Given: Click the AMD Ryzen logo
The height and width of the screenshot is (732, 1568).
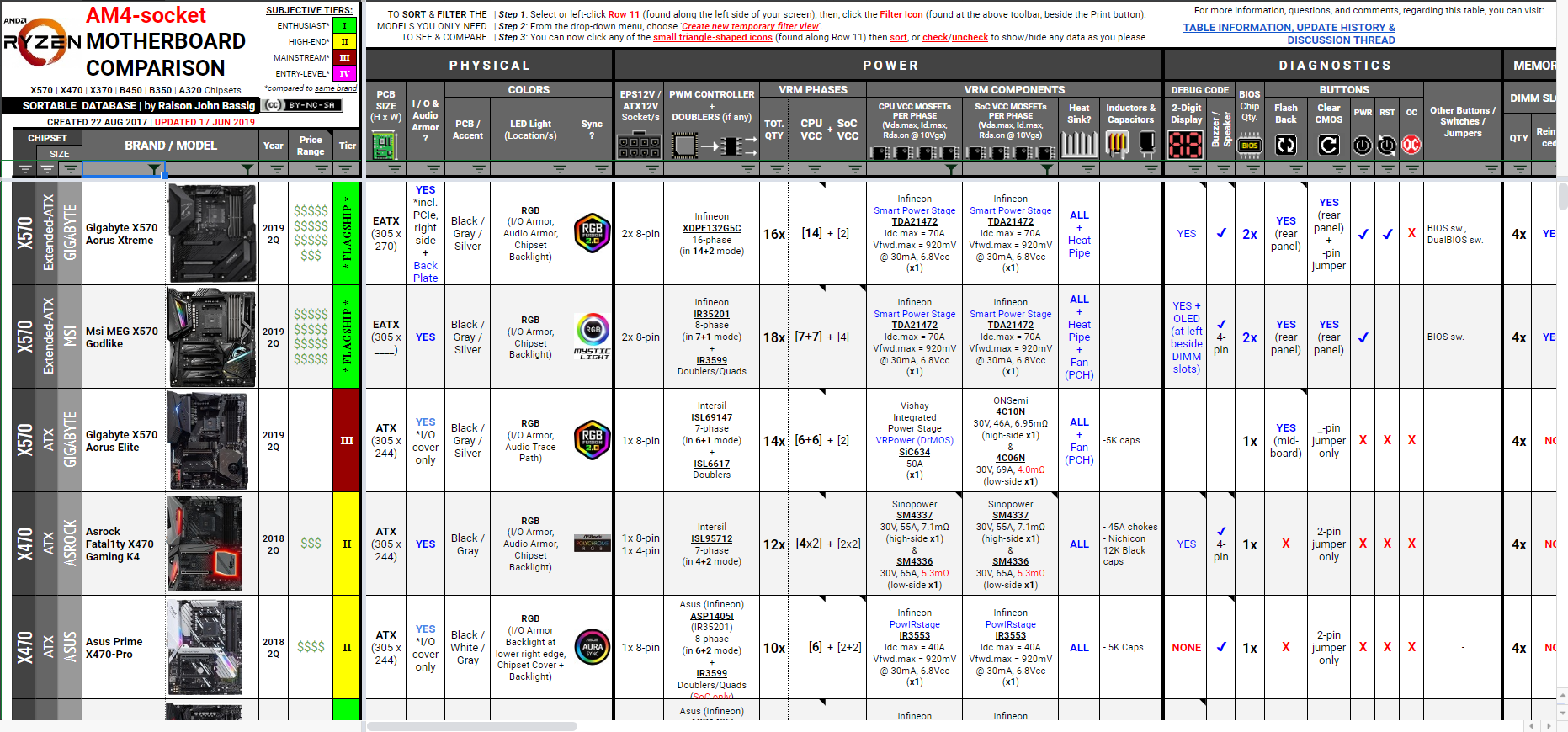Looking at the screenshot, I should (42, 42).
